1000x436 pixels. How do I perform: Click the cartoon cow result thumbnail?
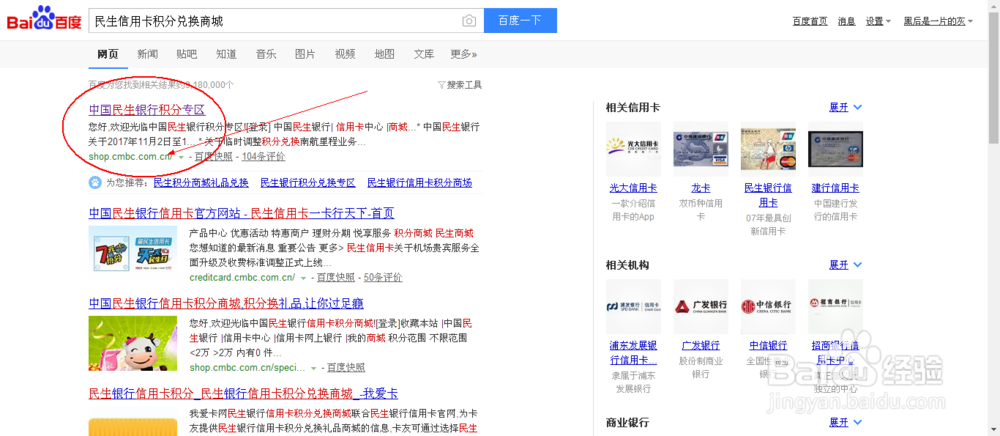pos(133,344)
